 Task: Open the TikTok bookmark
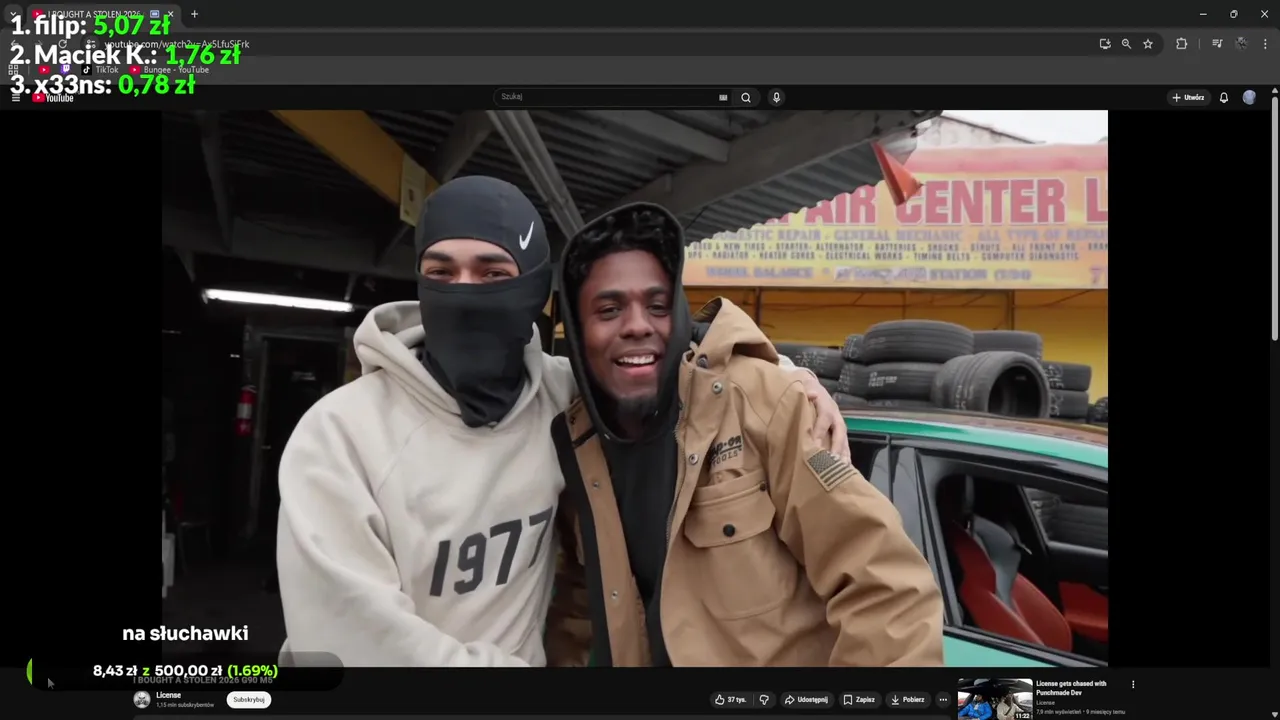pyautogui.click(x=101, y=70)
